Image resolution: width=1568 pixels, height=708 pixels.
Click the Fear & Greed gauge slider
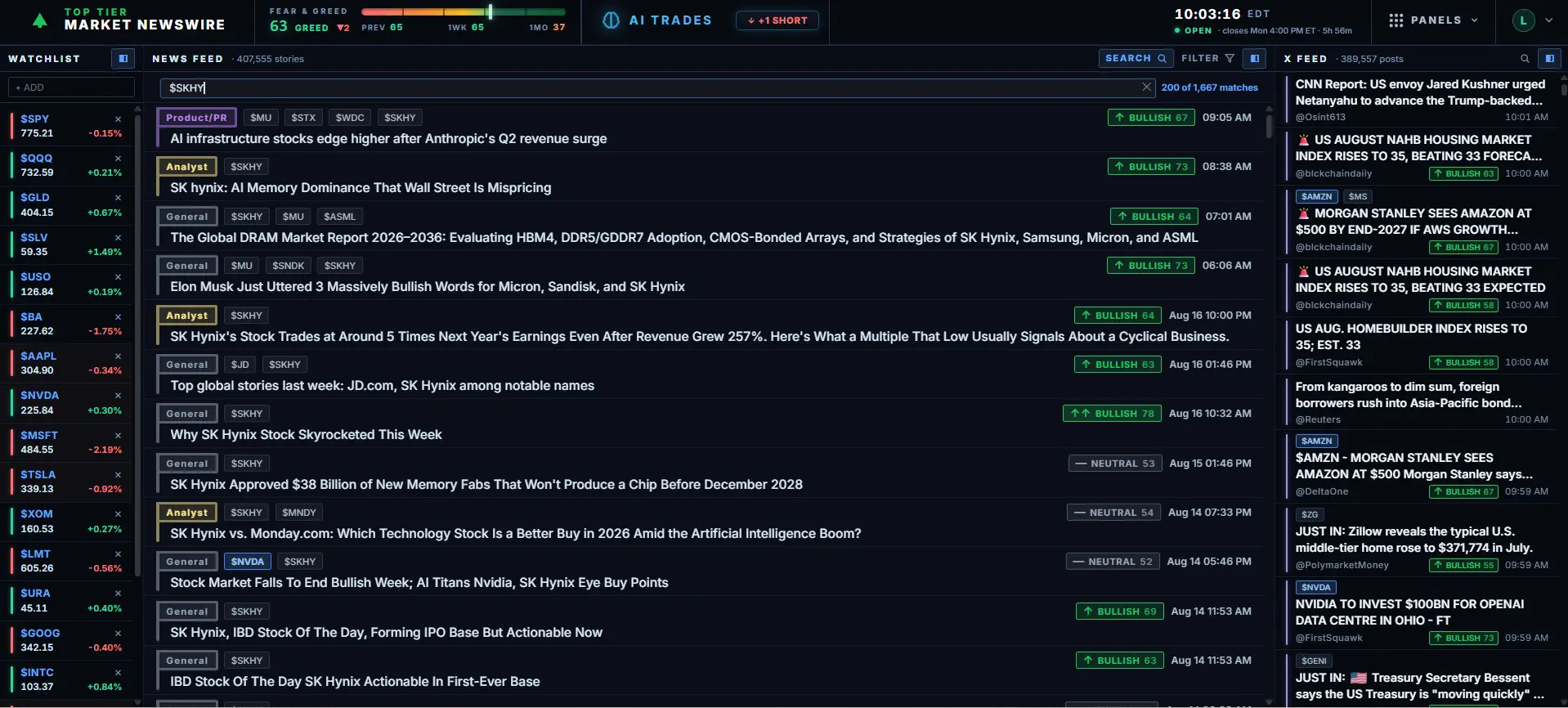463,12
